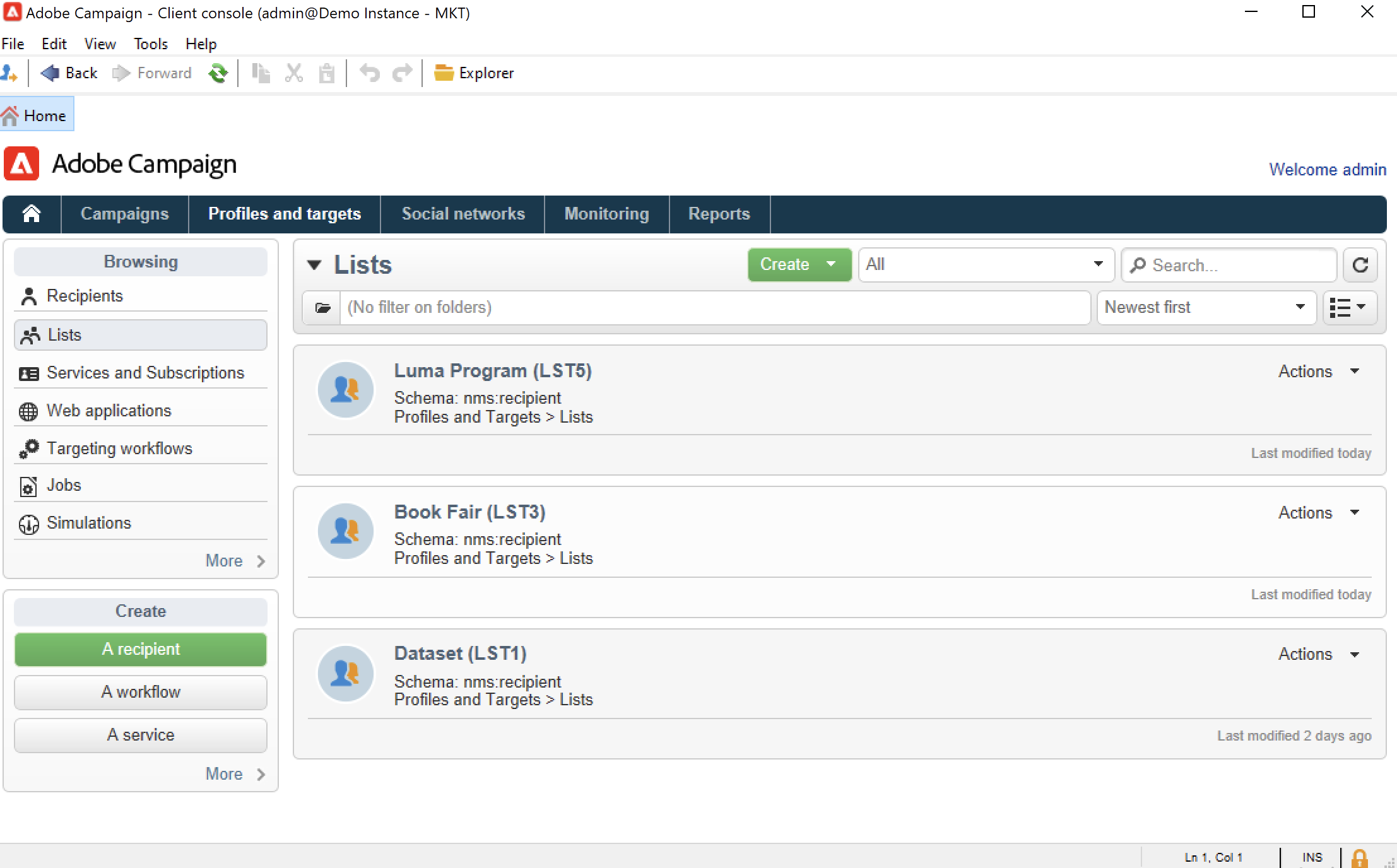
Task: Open the Explorer folder icon
Action: click(444, 73)
